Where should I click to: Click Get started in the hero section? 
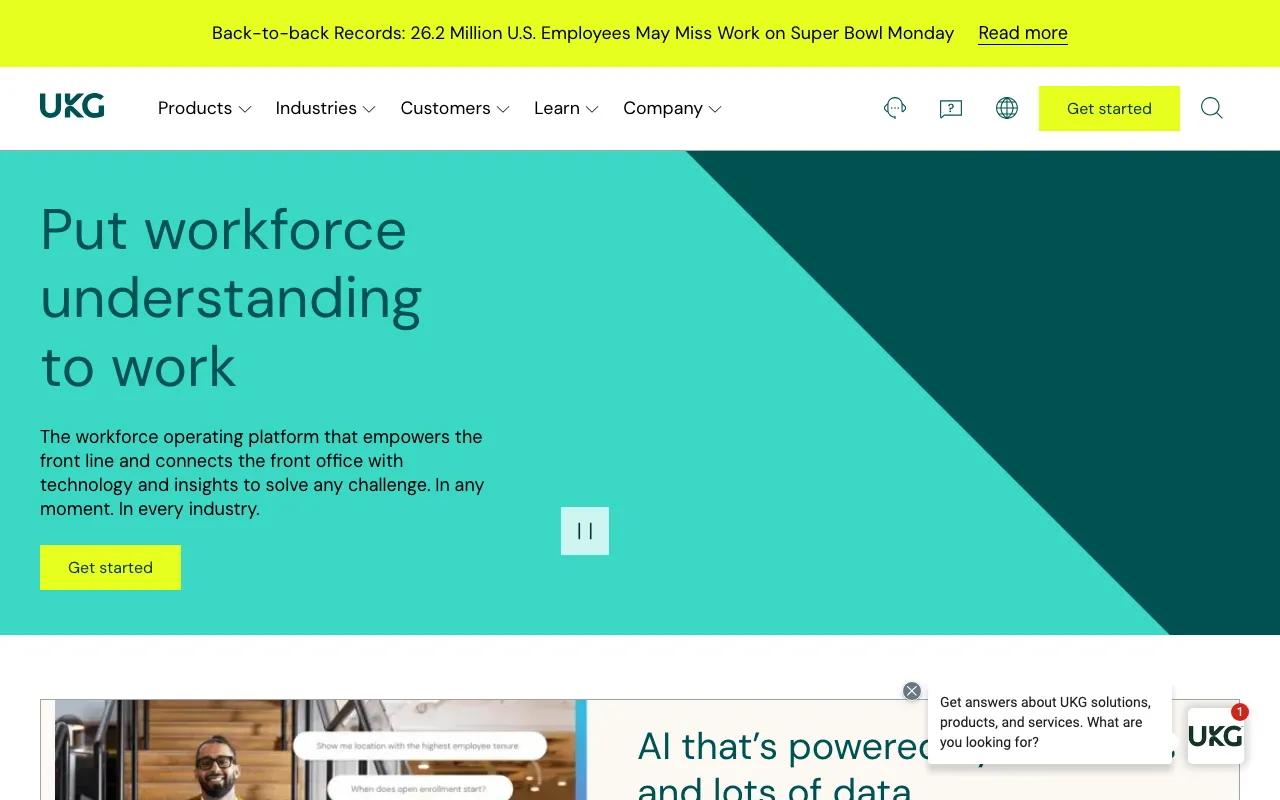click(110, 567)
